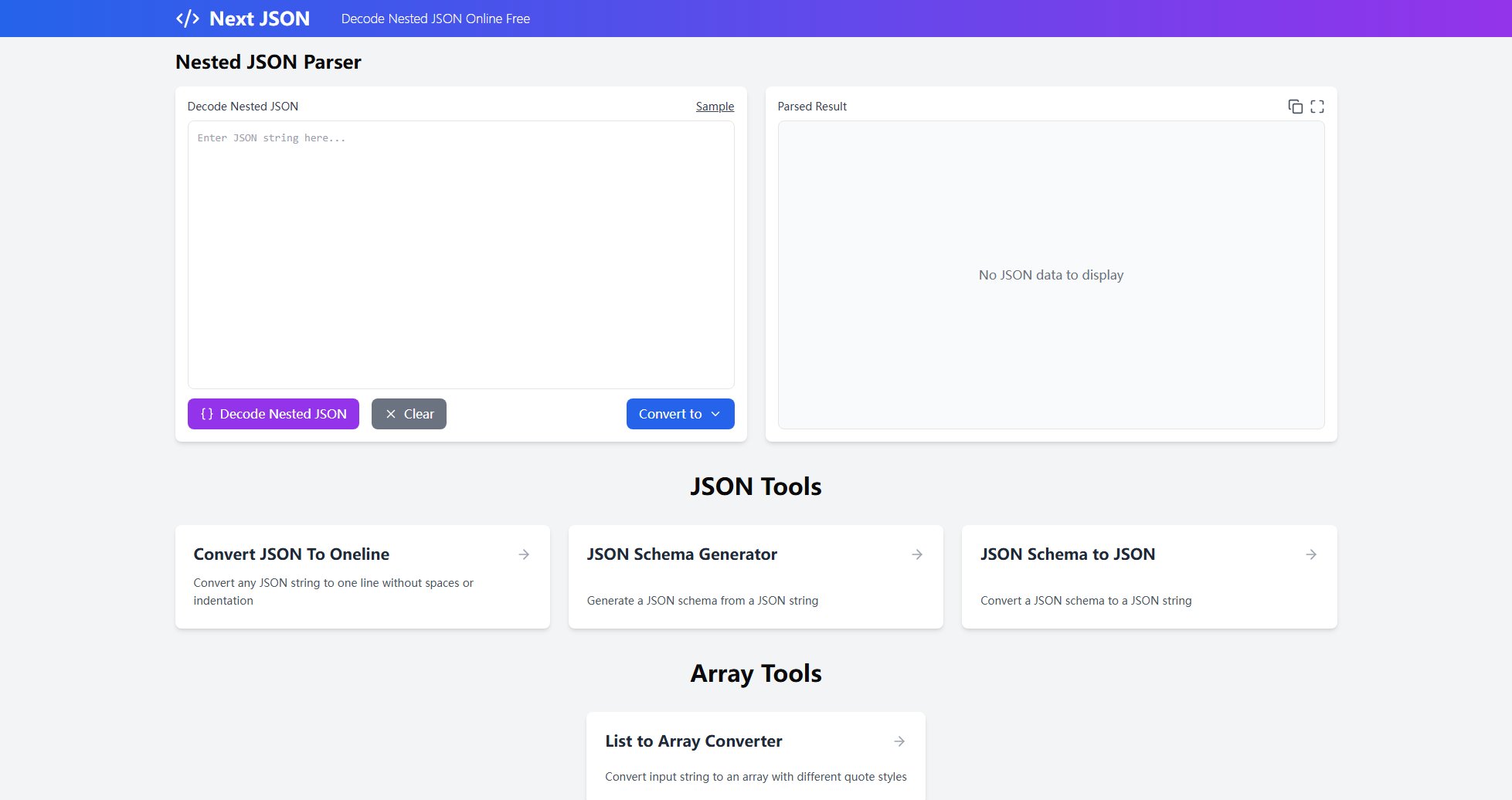Click the Next JSON site title

click(x=260, y=19)
